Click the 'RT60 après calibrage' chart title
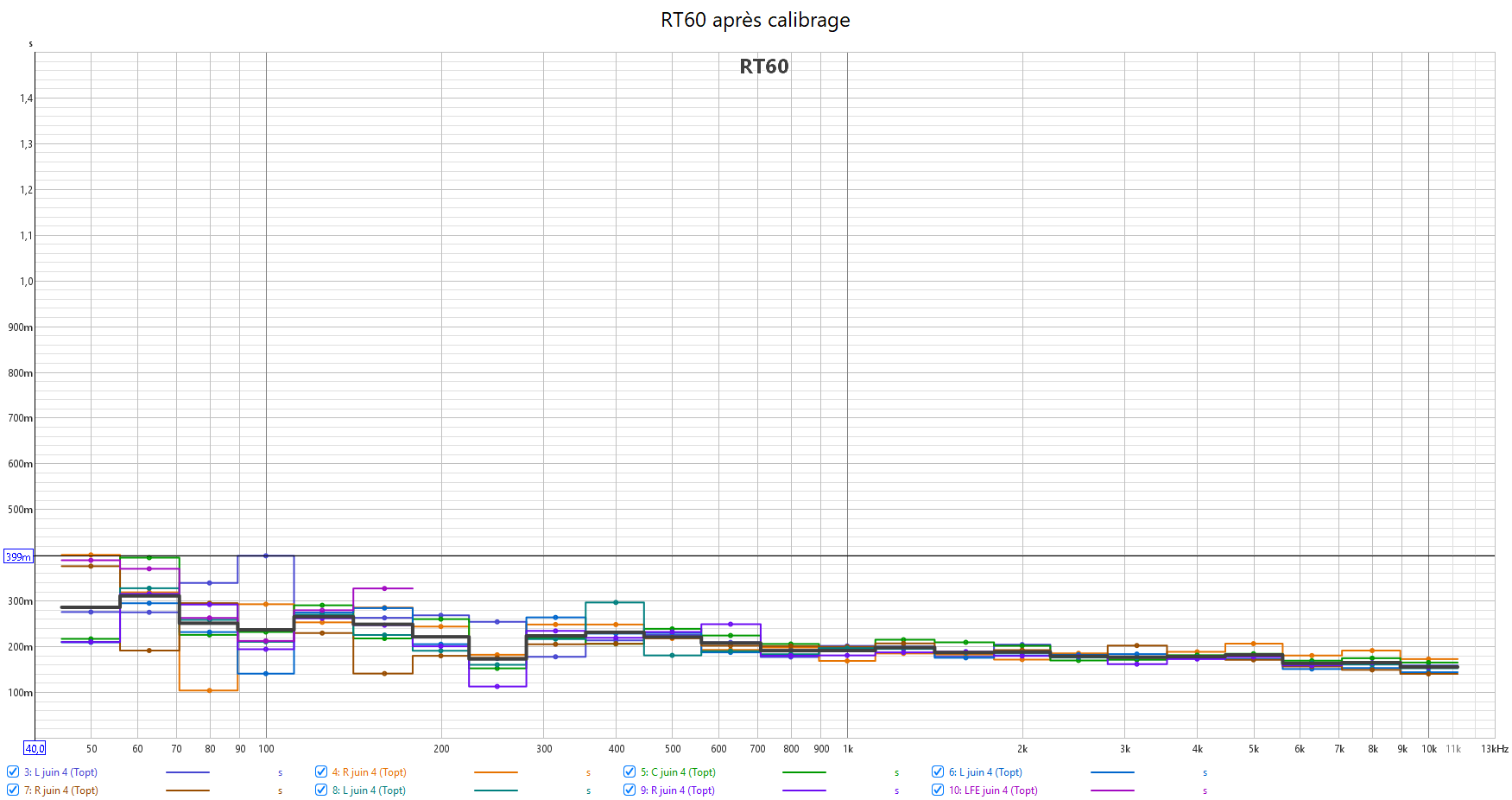The image size is (1512, 800). coord(755,20)
